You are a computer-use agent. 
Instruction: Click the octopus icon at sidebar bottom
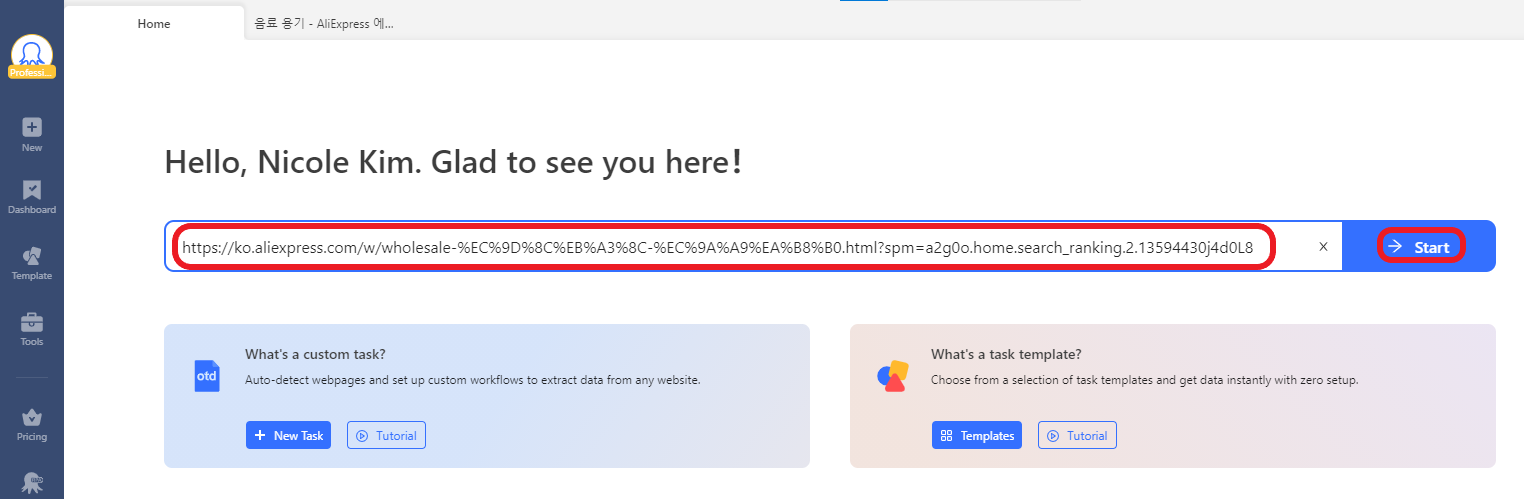[x=32, y=483]
